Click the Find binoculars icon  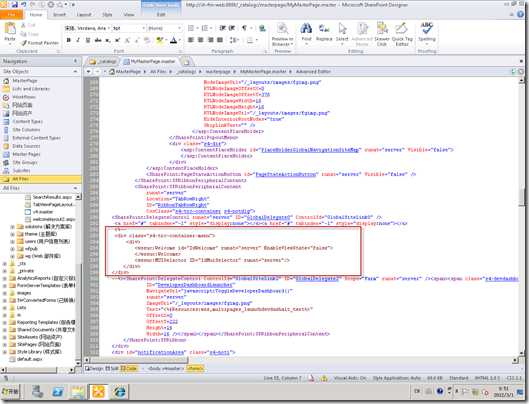(x=306, y=29)
